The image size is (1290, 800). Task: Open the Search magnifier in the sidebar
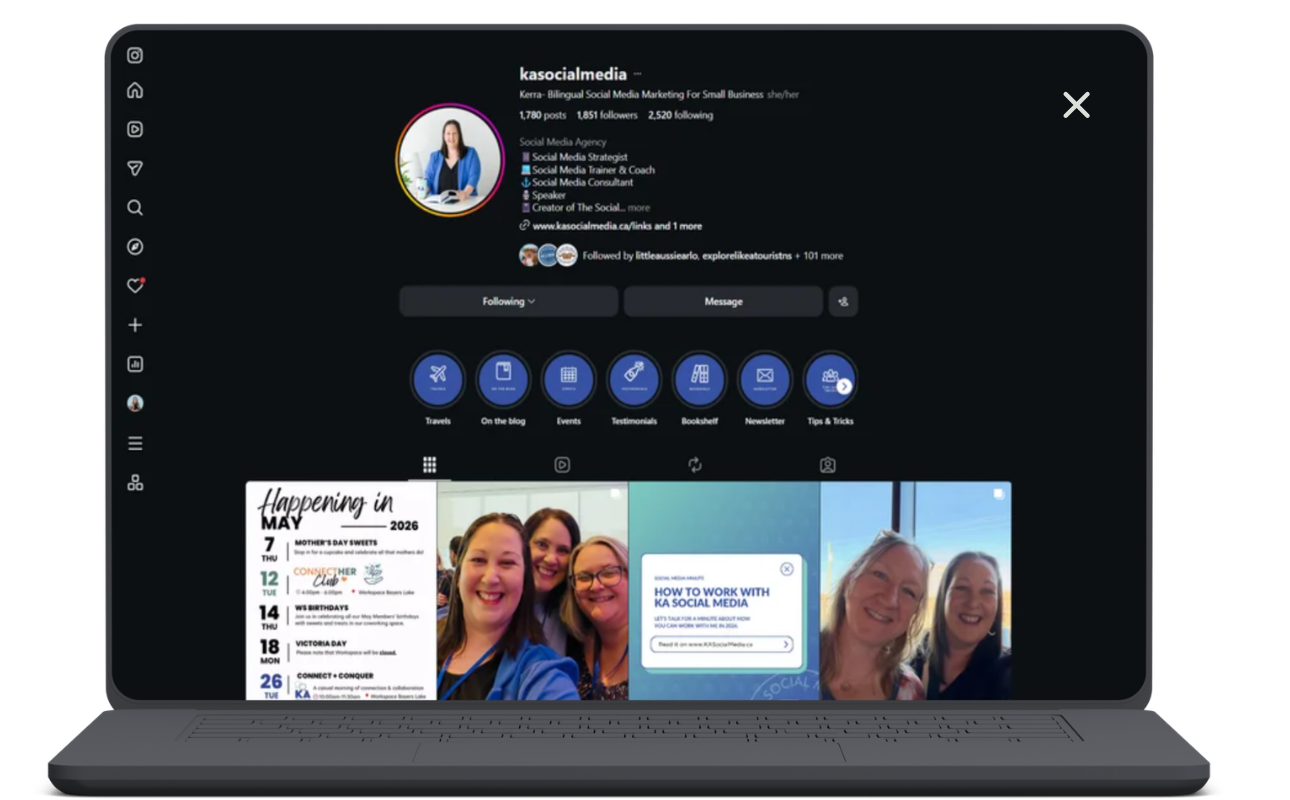pos(135,208)
